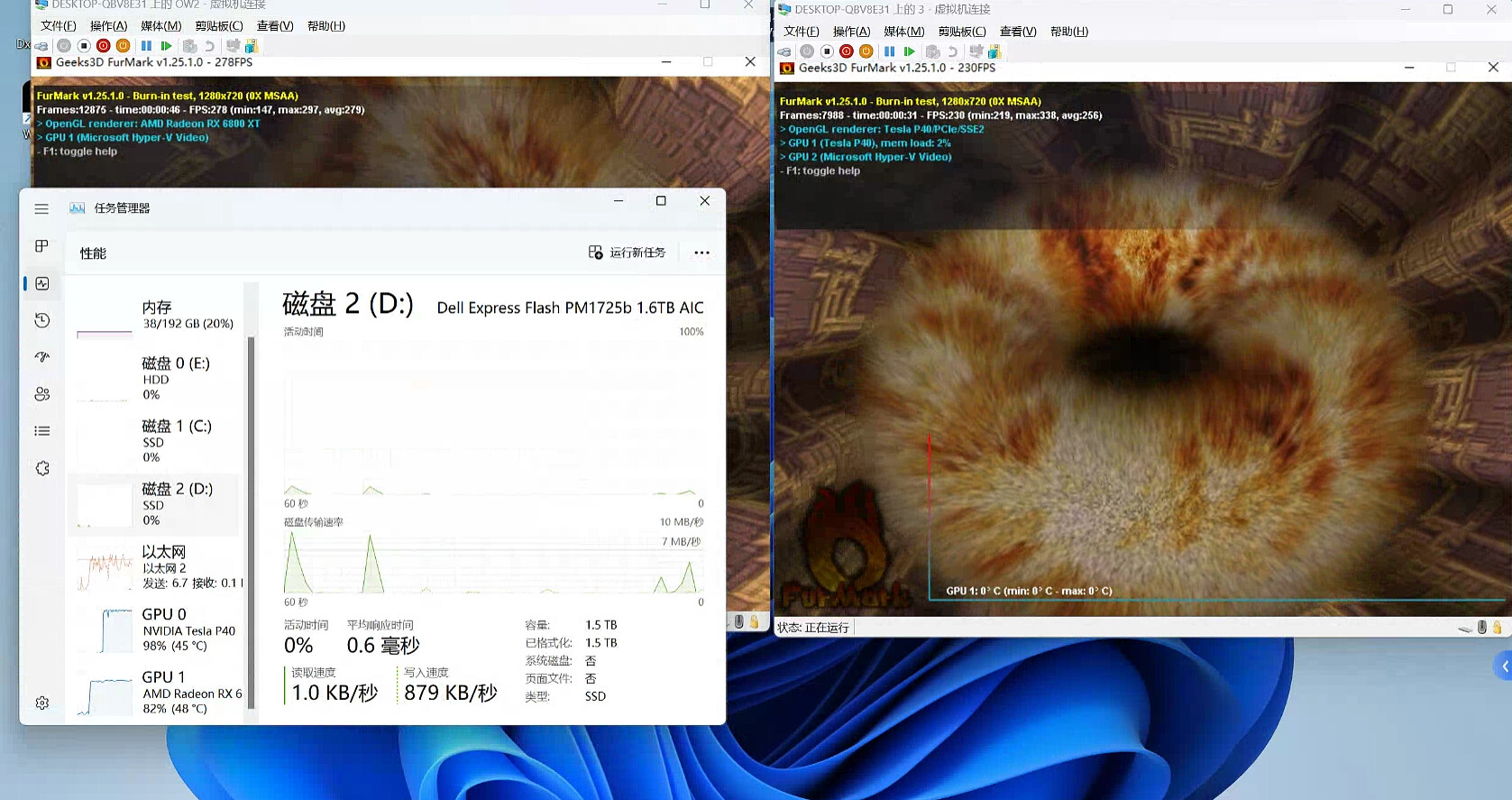Click Run new task button
Screen dimensions: 1512x800
[627, 253]
